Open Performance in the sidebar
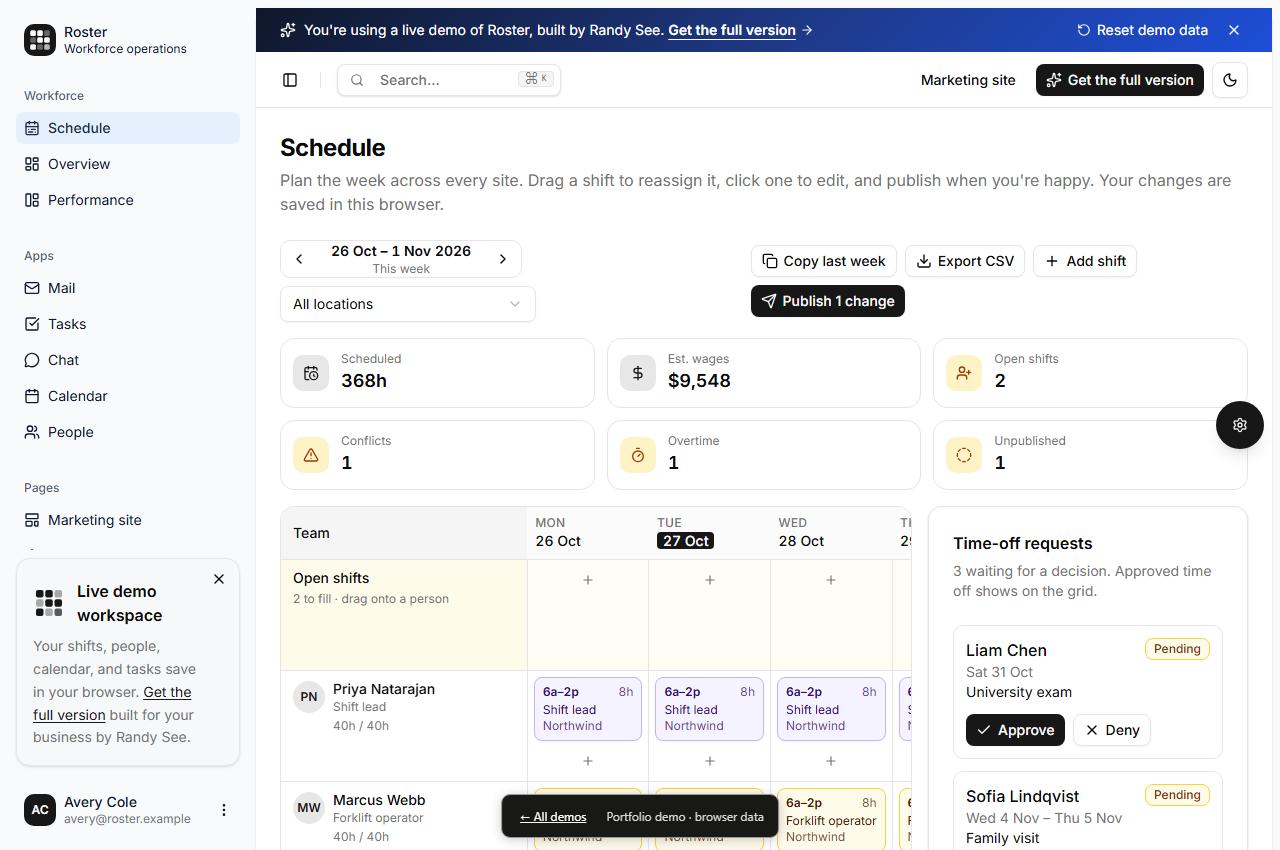This screenshot has width=1280, height=850. click(x=128, y=200)
